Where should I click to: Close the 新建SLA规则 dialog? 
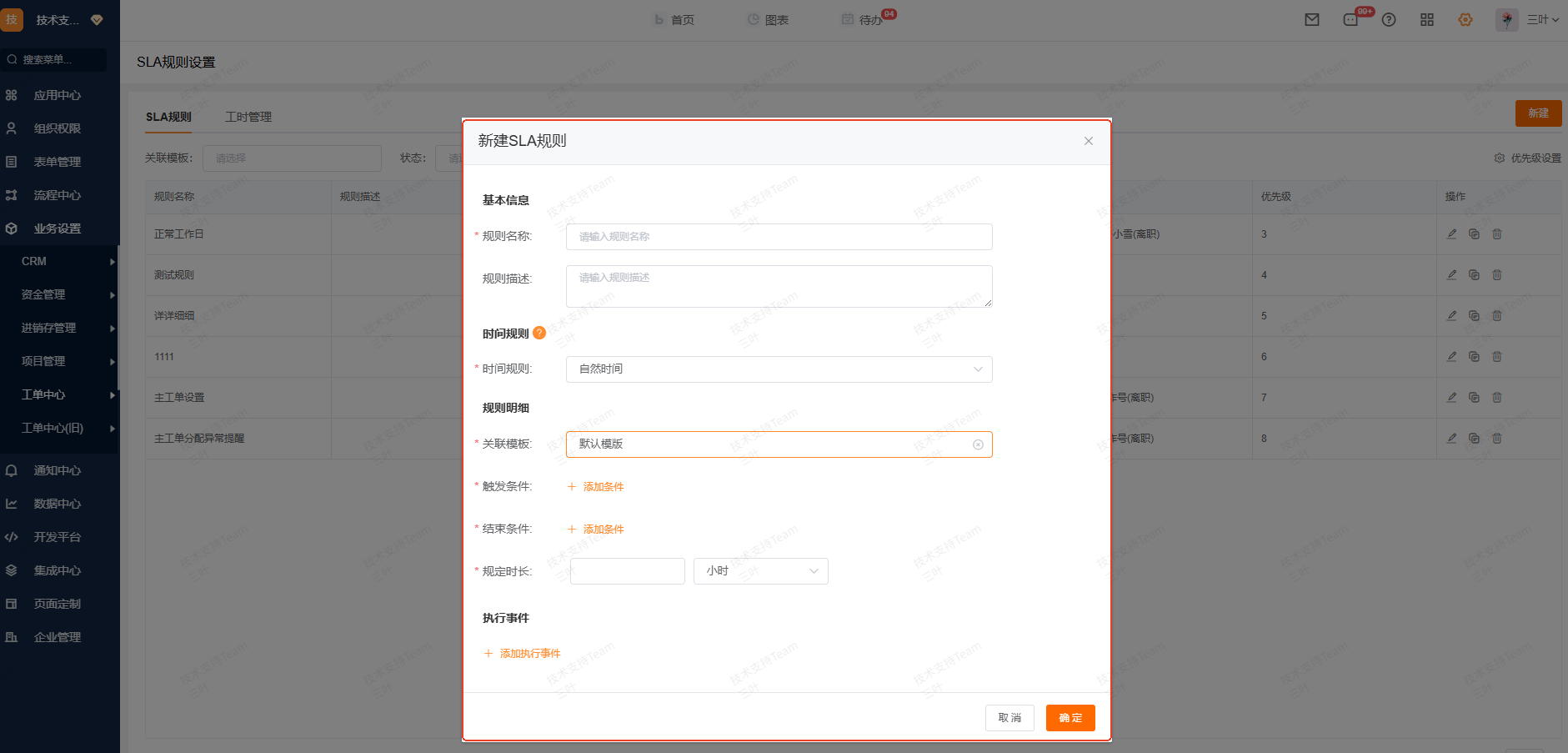click(1088, 141)
